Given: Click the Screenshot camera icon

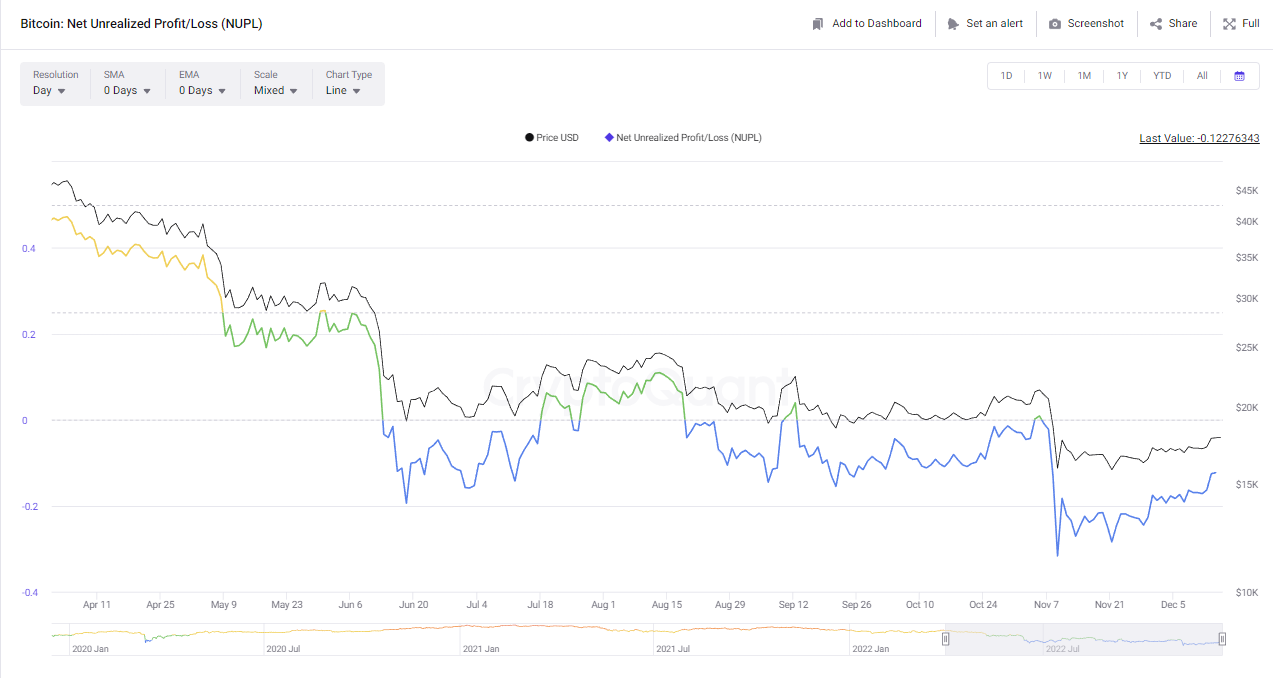Looking at the screenshot, I should [1055, 23].
